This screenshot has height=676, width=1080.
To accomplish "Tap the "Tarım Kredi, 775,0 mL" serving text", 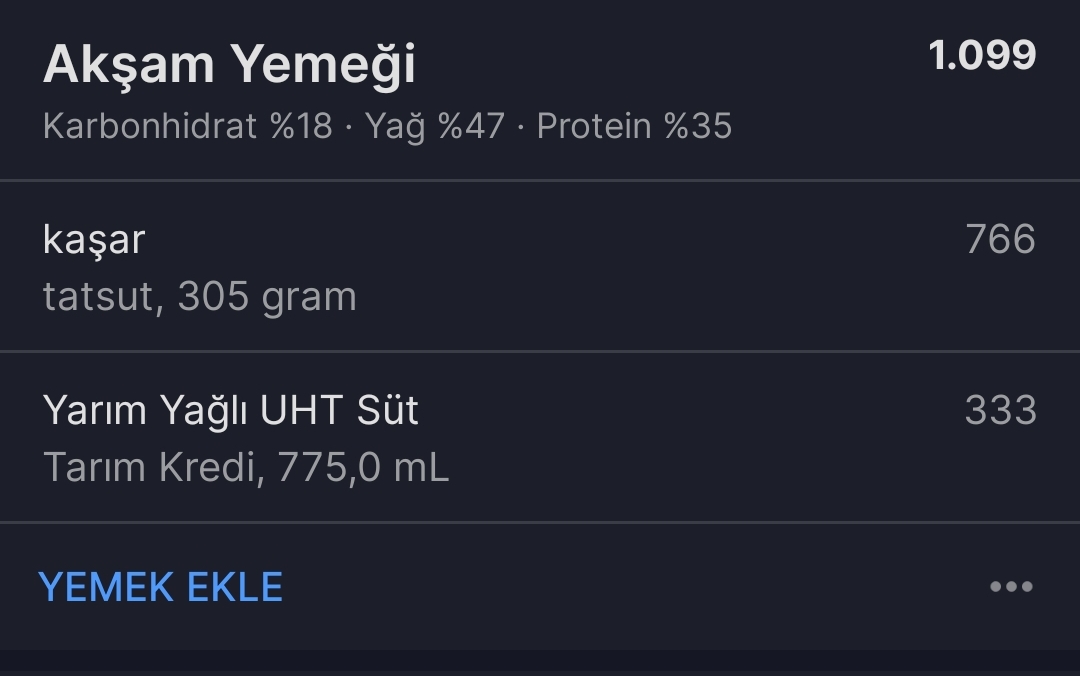I will [246, 468].
